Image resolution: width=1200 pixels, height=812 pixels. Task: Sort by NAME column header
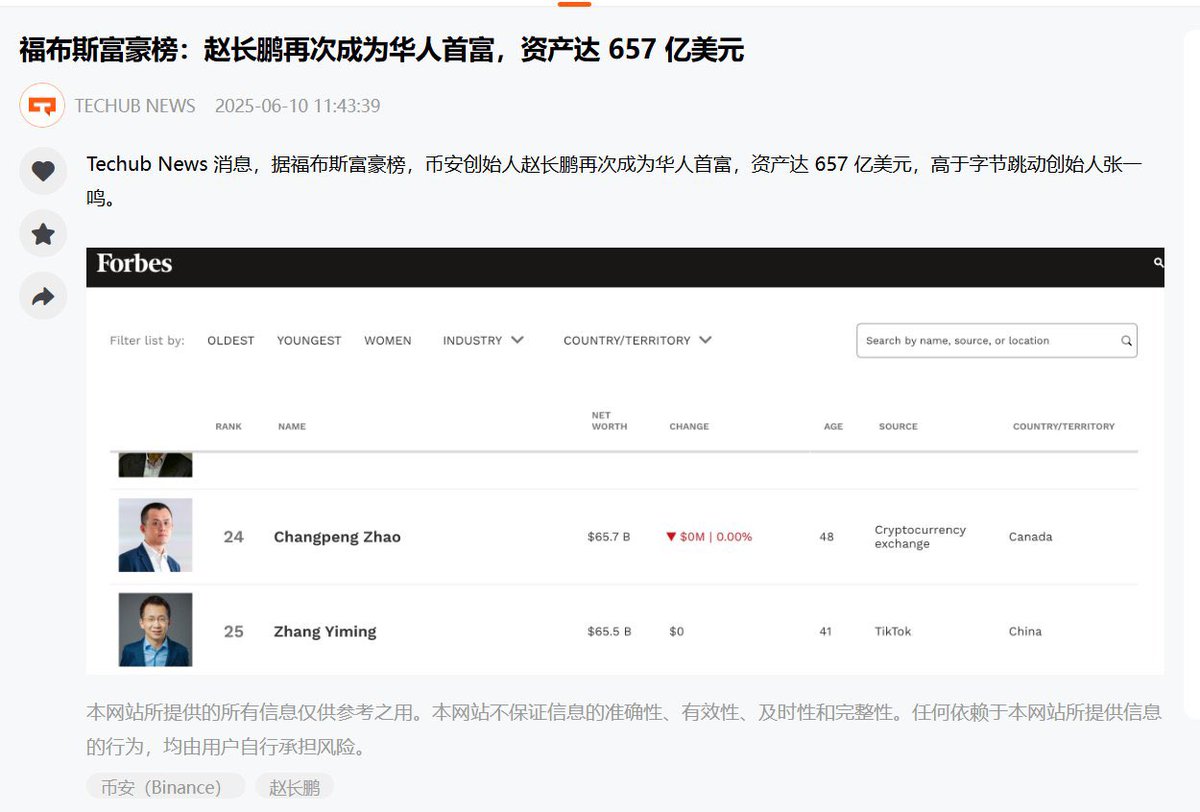(x=292, y=426)
